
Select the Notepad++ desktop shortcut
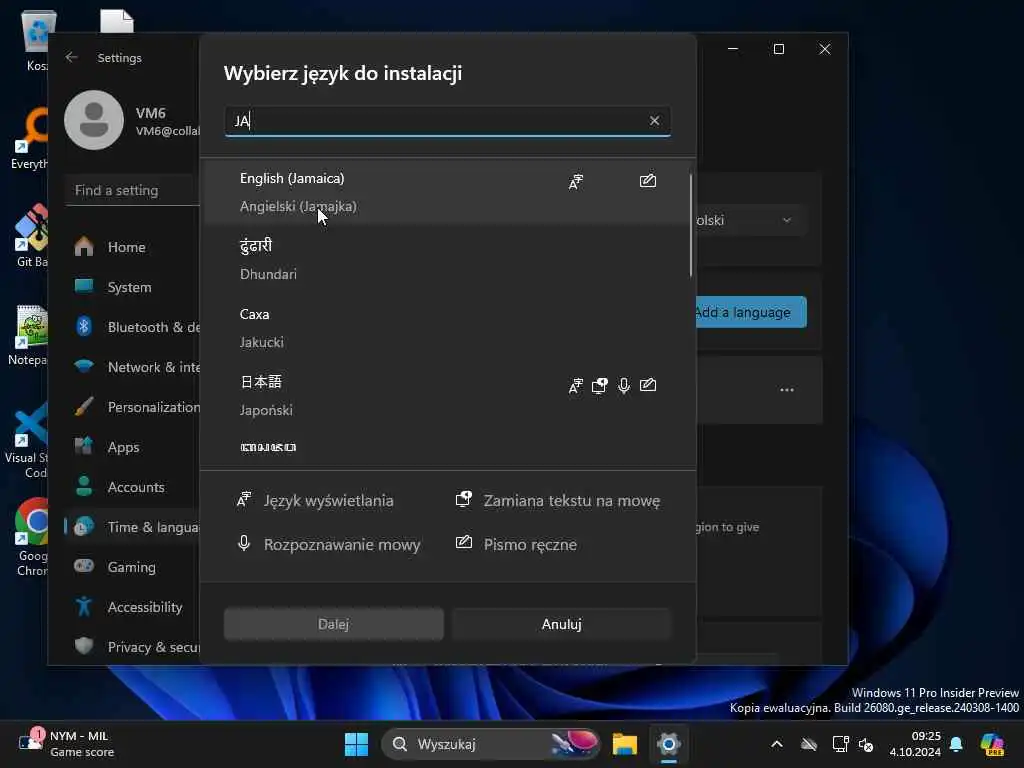29,335
